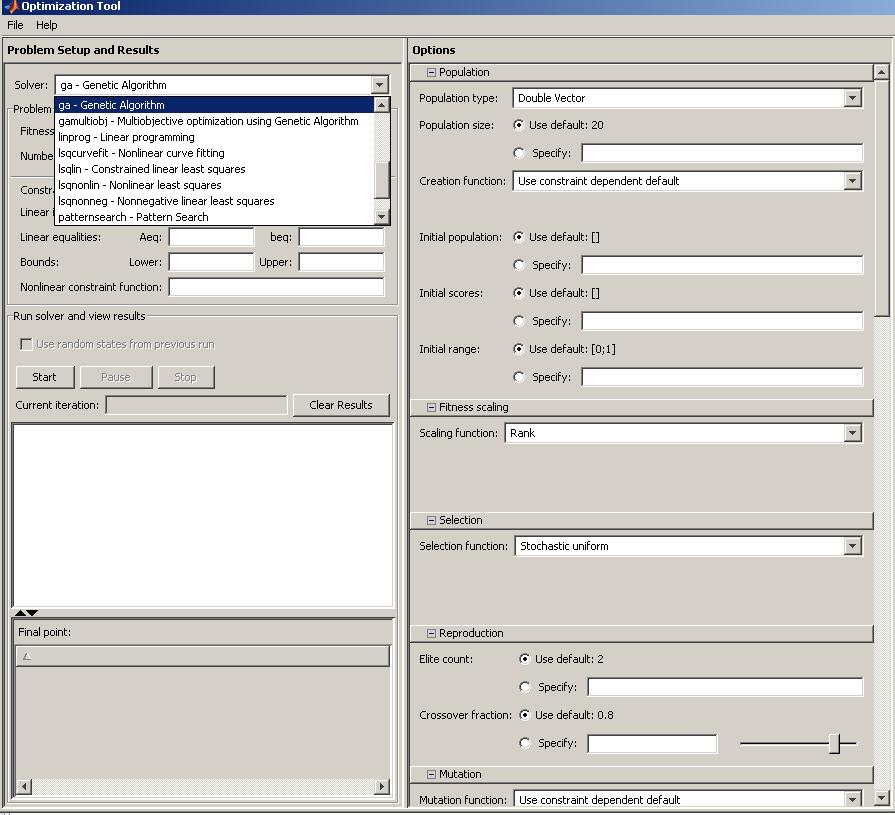Open the Selection function dropdown
This screenshot has width=895, height=815.
852,546
